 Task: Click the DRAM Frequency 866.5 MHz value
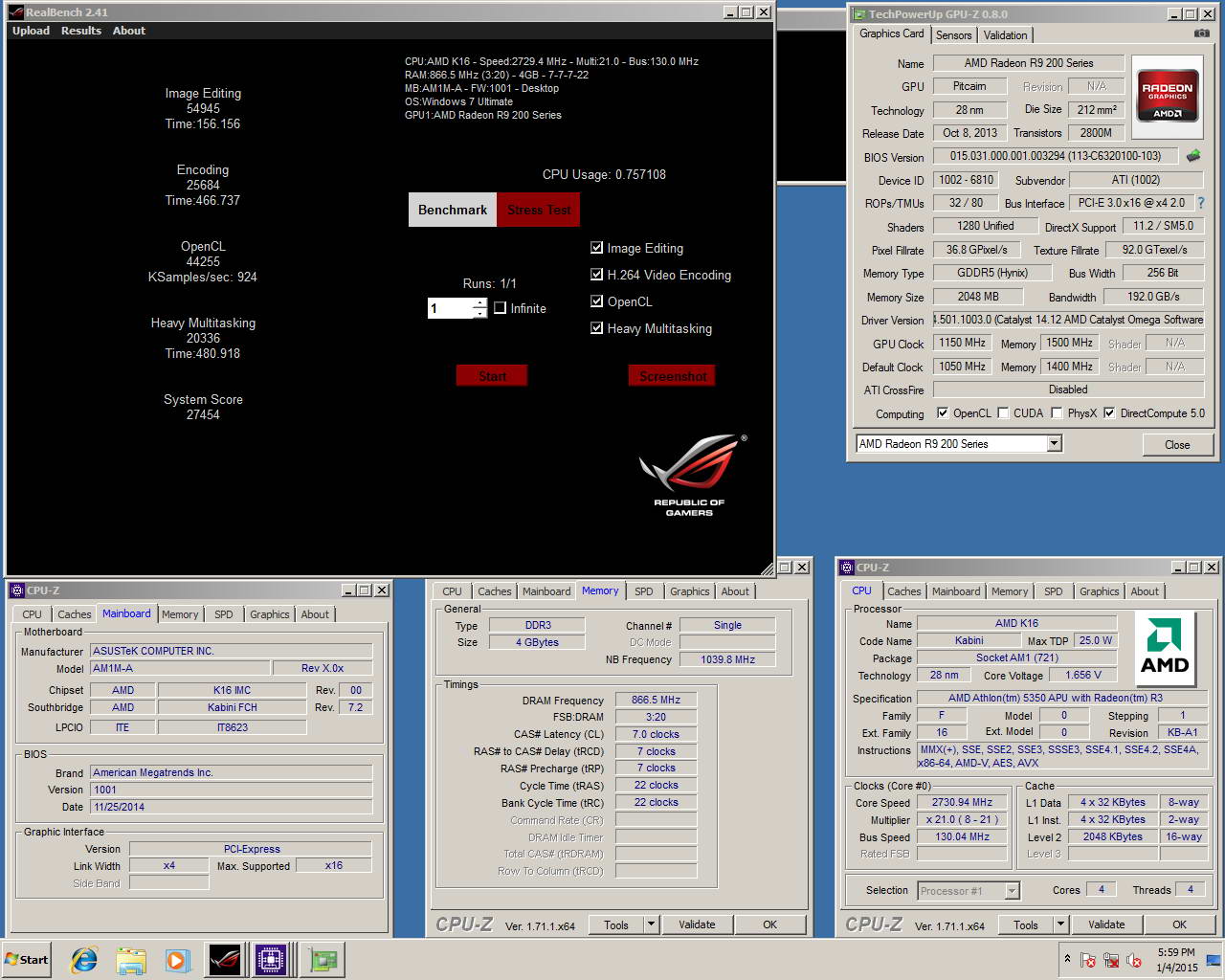coord(656,700)
